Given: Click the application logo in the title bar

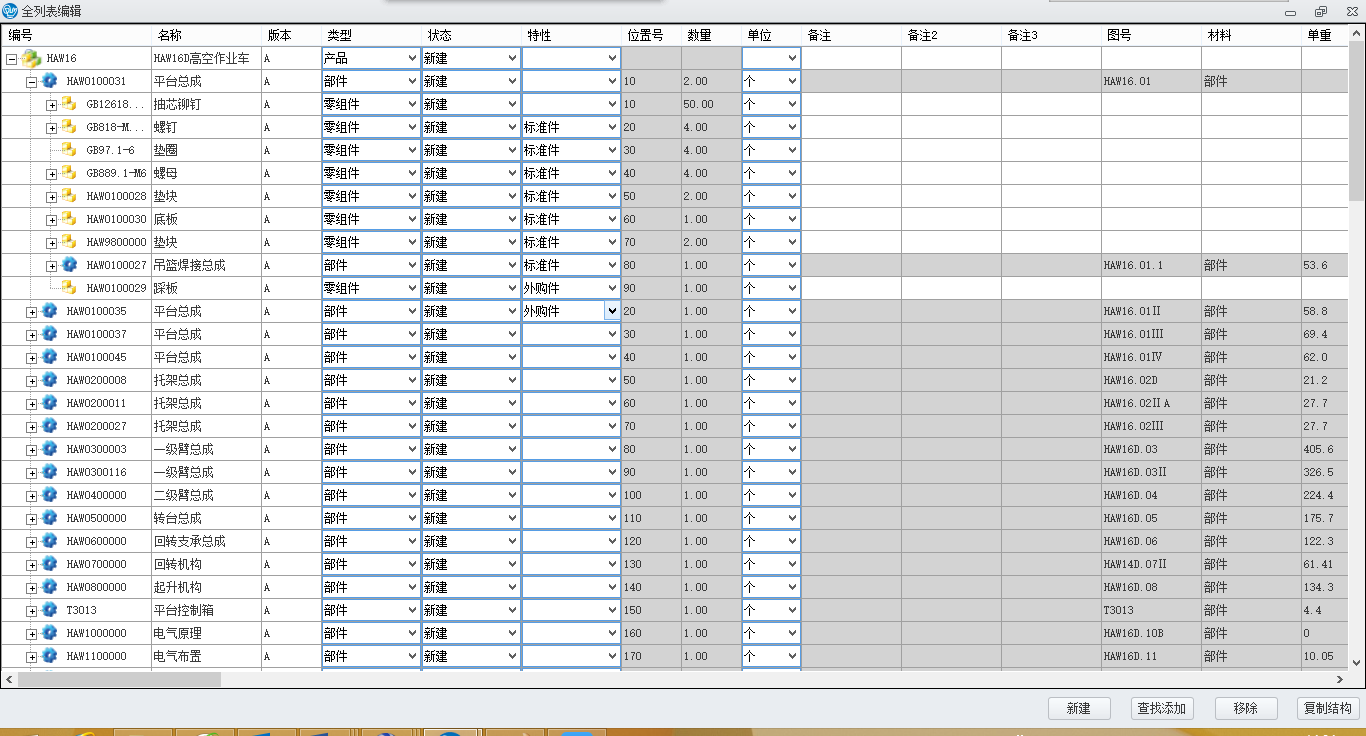Looking at the screenshot, I should [x=9, y=11].
